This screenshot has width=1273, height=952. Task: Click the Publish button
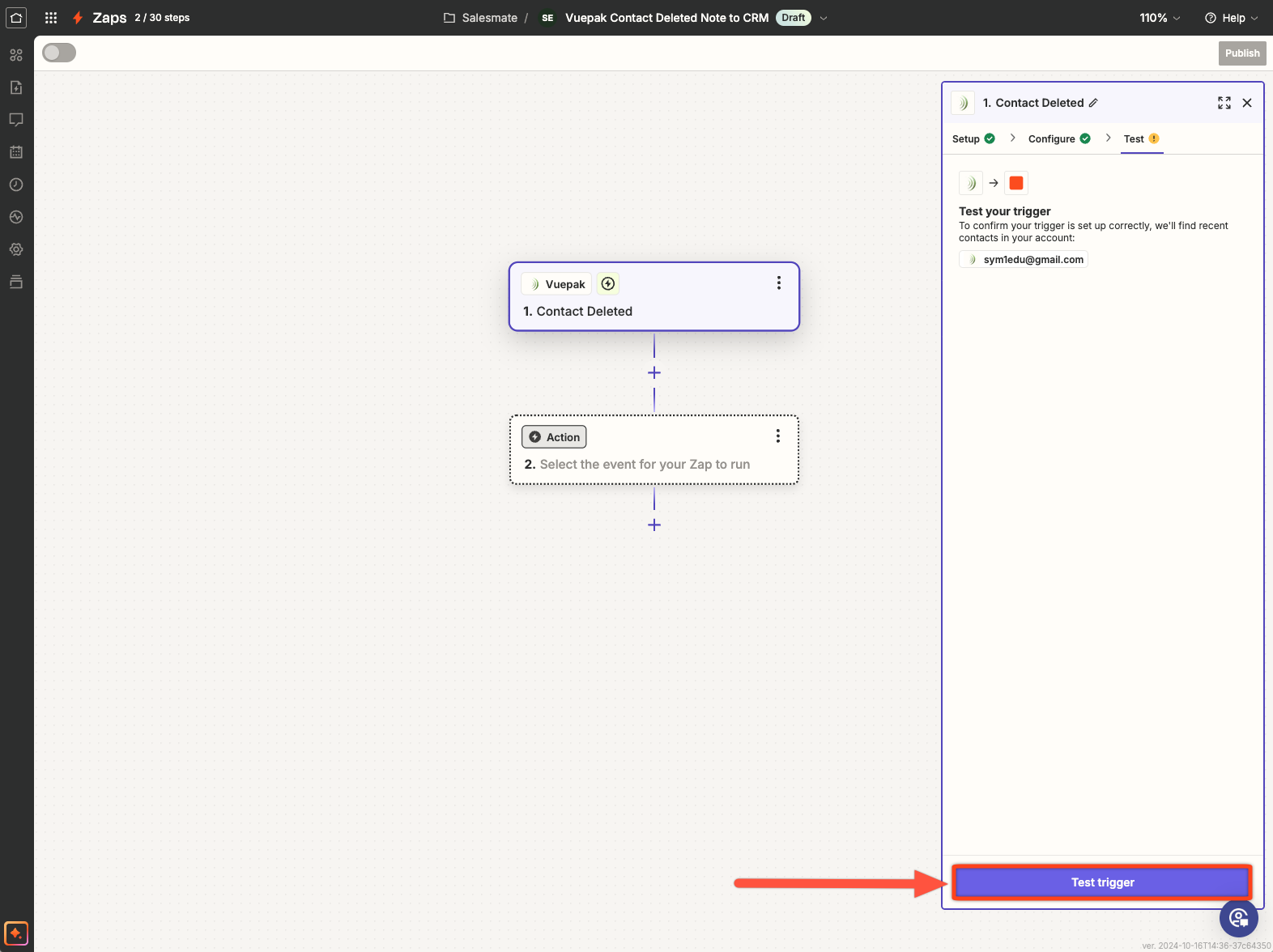1241,53
